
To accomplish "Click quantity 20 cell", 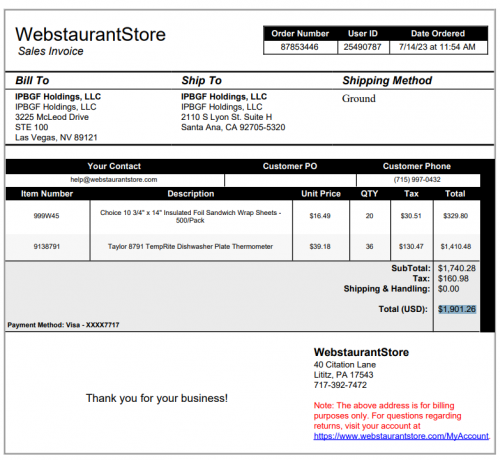I will (x=369, y=216).
